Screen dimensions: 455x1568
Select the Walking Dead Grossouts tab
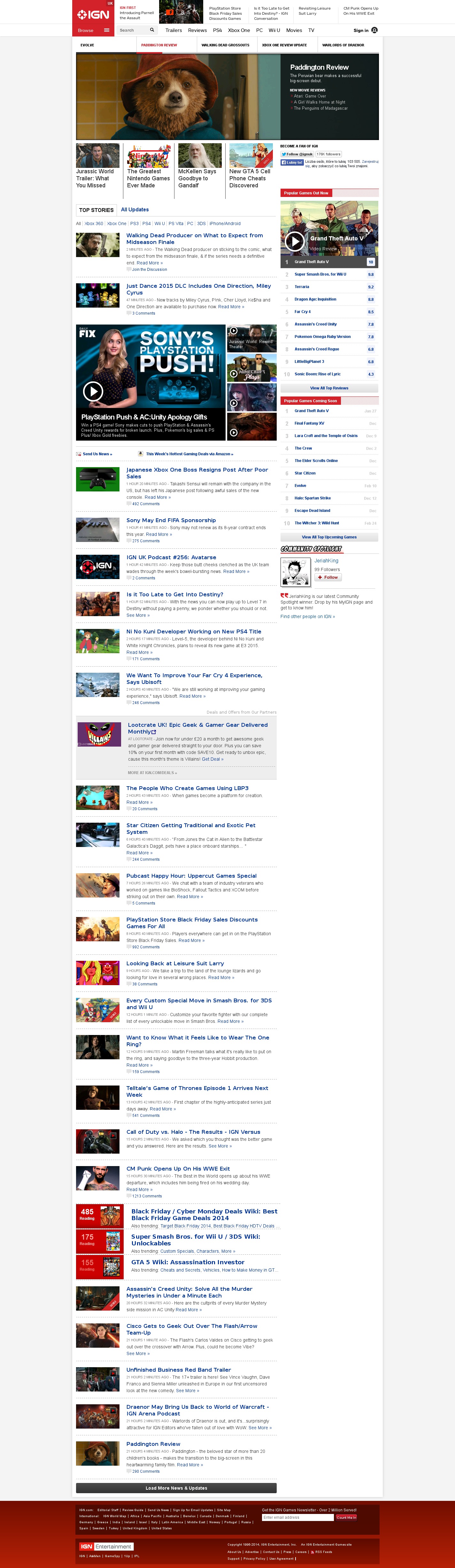(225, 45)
